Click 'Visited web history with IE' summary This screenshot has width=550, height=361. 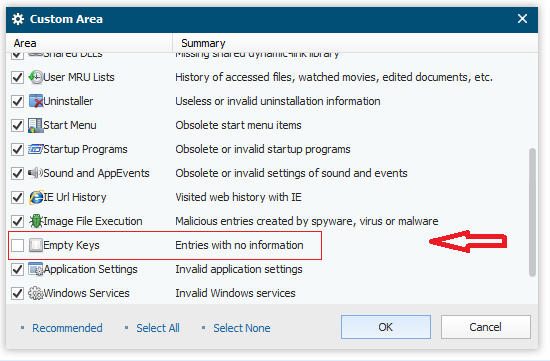tap(239, 197)
